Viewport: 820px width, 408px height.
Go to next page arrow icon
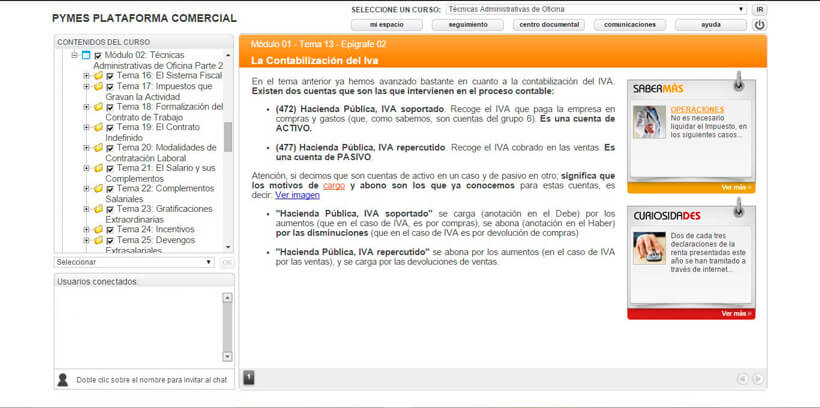click(x=757, y=379)
